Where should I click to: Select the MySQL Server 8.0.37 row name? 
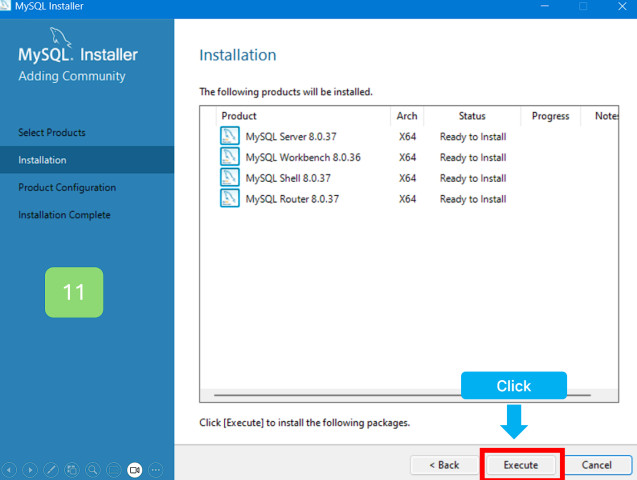[x=291, y=137]
